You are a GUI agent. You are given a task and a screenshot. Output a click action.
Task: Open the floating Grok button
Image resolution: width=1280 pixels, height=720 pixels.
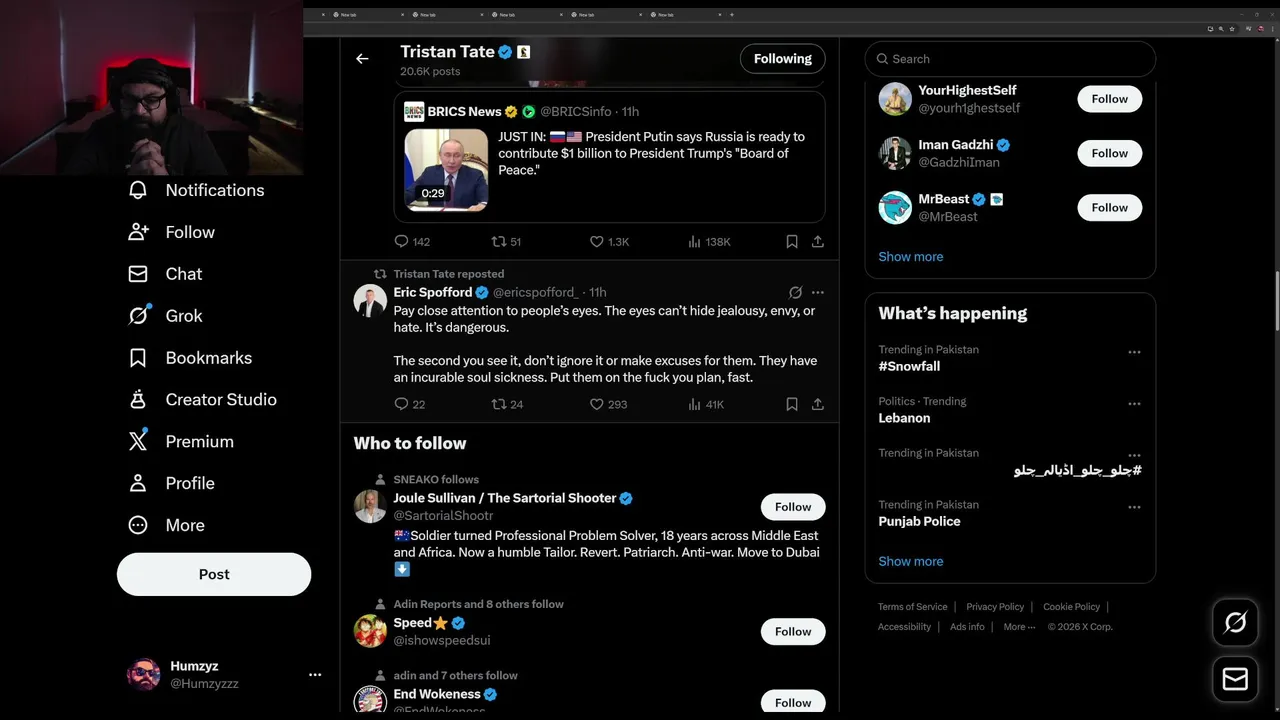click(1235, 623)
